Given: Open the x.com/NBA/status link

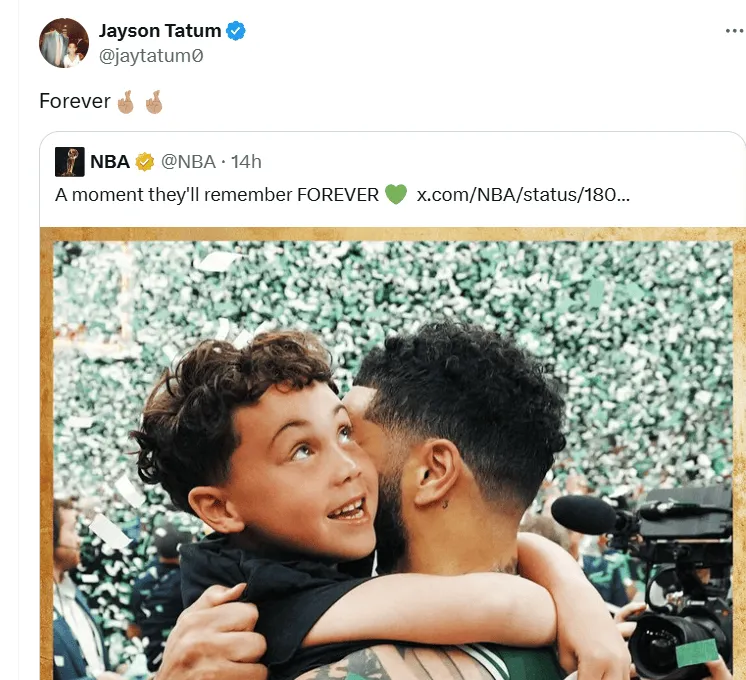Looking at the screenshot, I should click(x=523, y=194).
